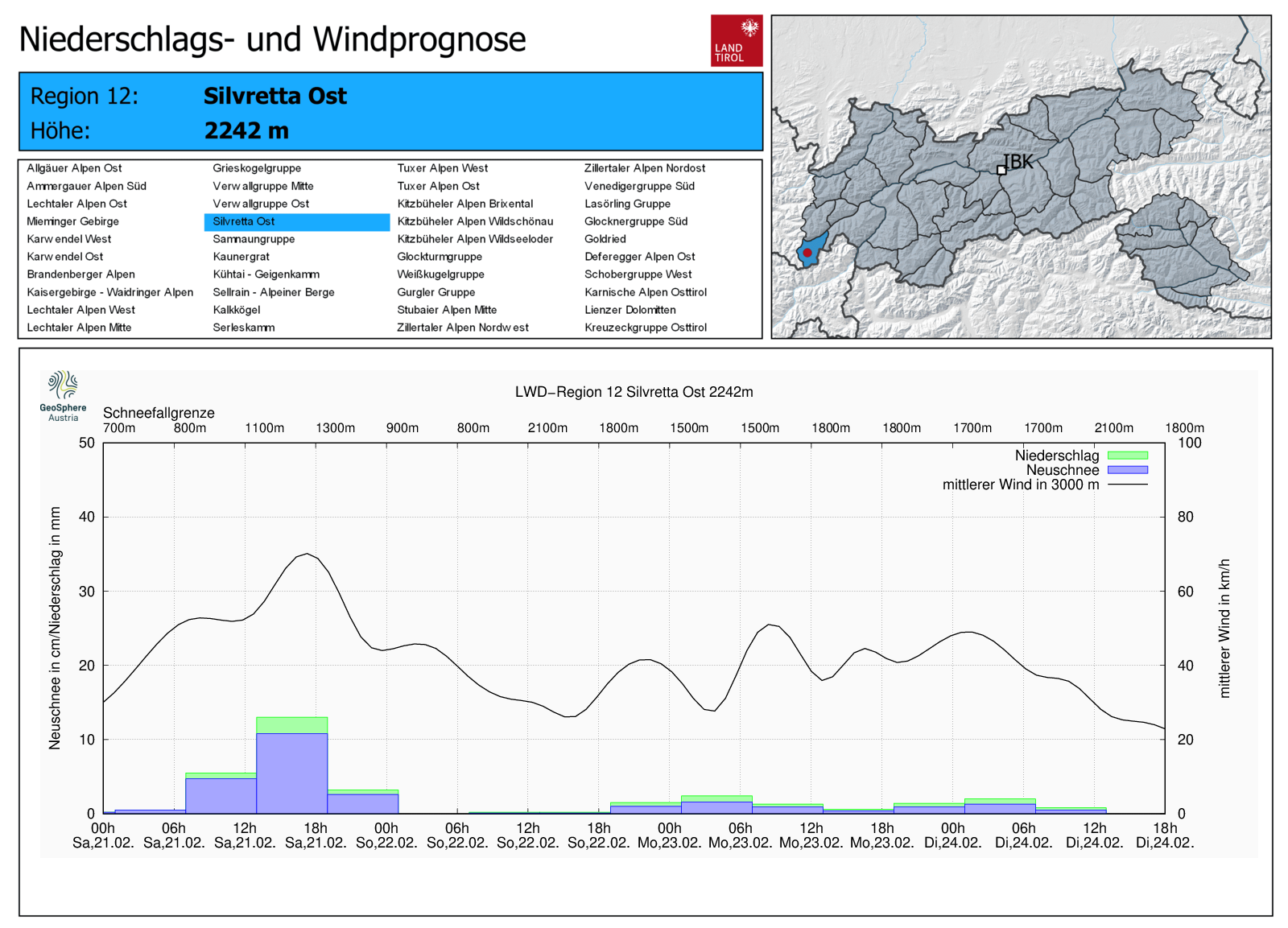
Task: Open Allgäuer Alpen Ost region
Action: click(x=74, y=168)
